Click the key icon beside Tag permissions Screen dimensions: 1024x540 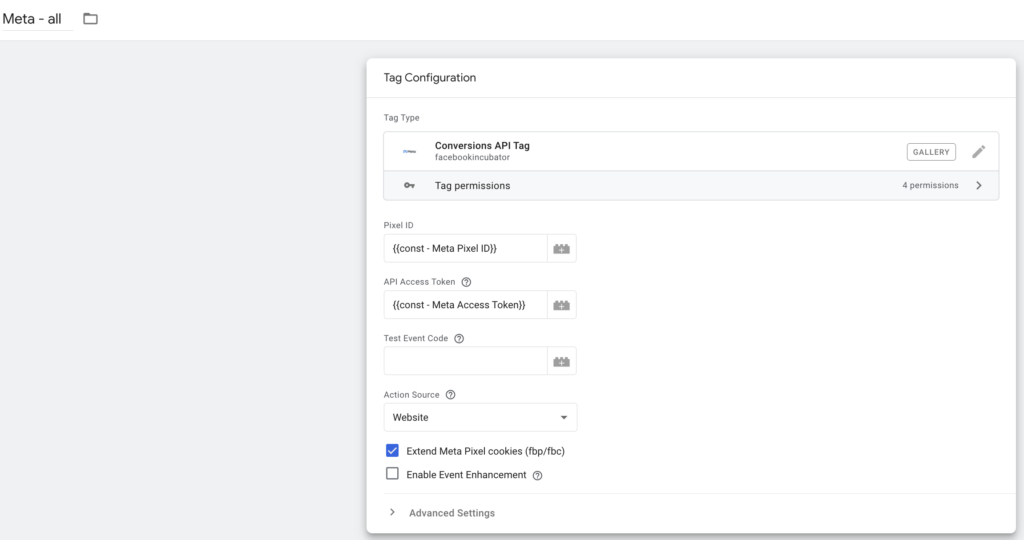pyautogui.click(x=409, y=186)
